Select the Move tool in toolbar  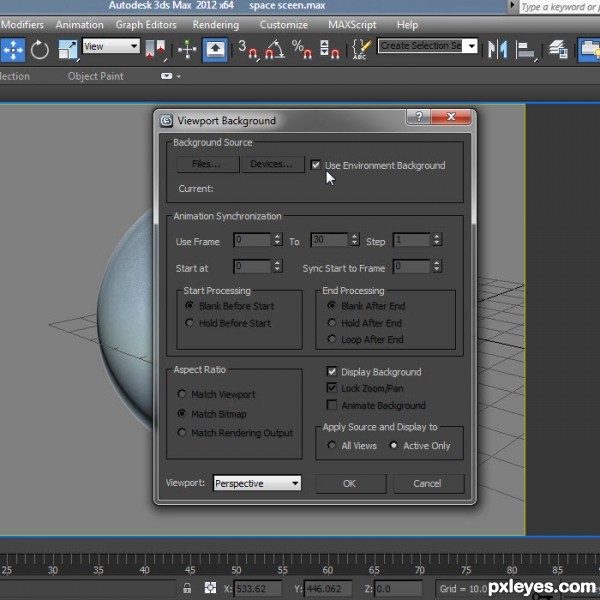pyautogui.click(x=13, y=49)
